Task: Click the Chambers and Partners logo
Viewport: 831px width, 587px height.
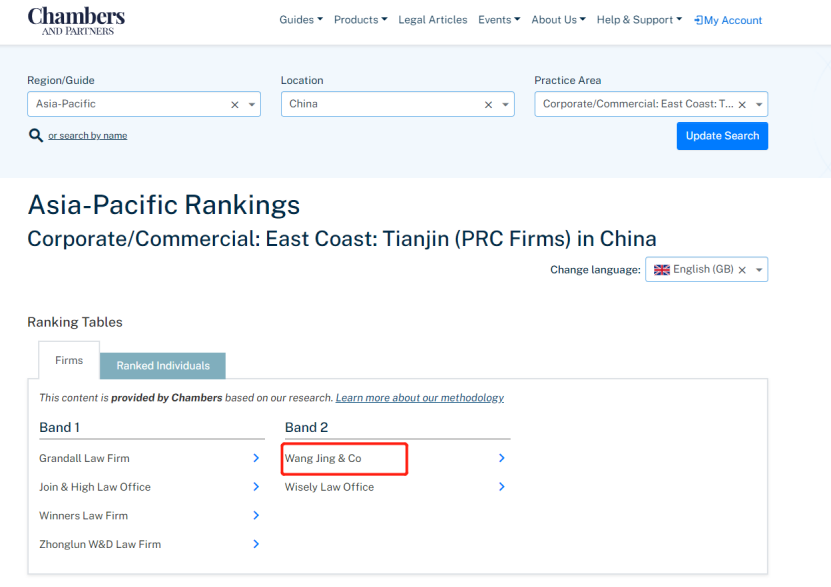Action: (76, 20)
